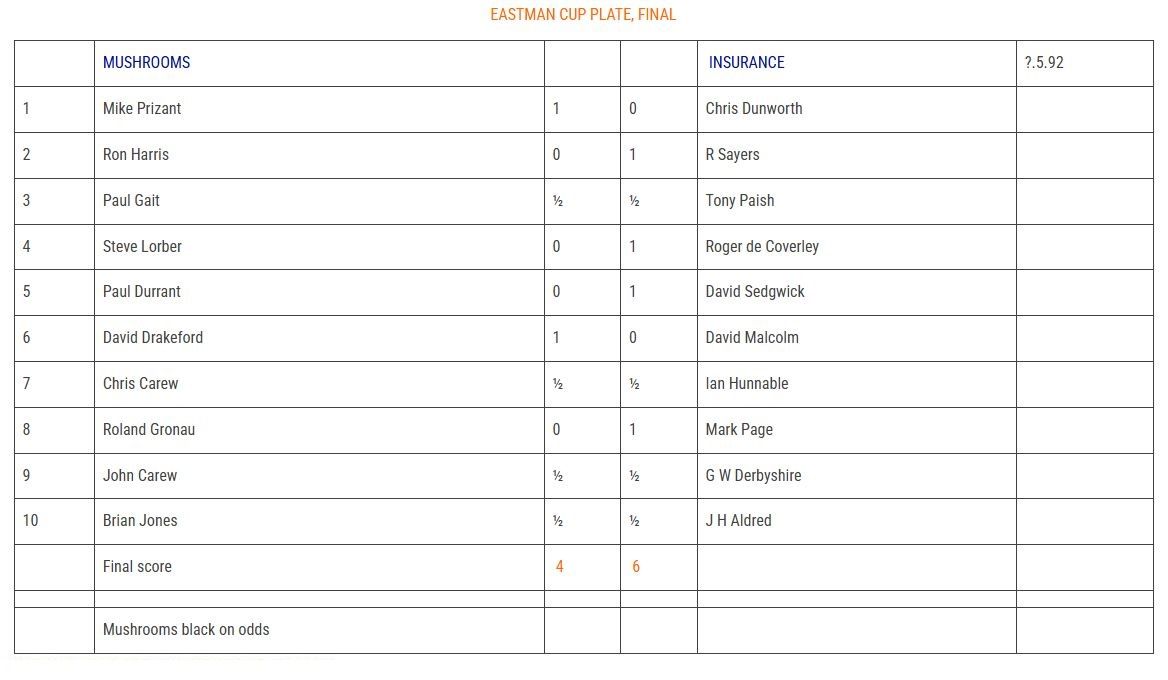The height and width of the screenshot is (680, 1168).
Task: Click Brian Jones on board 10
Action: point(140,521)
